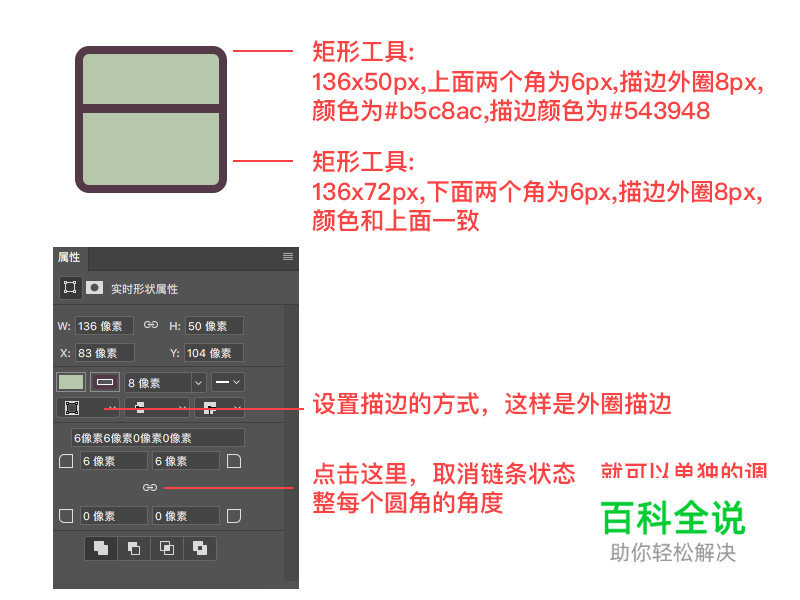Toggle the width-height link constraint

click(x=151, y=325)
